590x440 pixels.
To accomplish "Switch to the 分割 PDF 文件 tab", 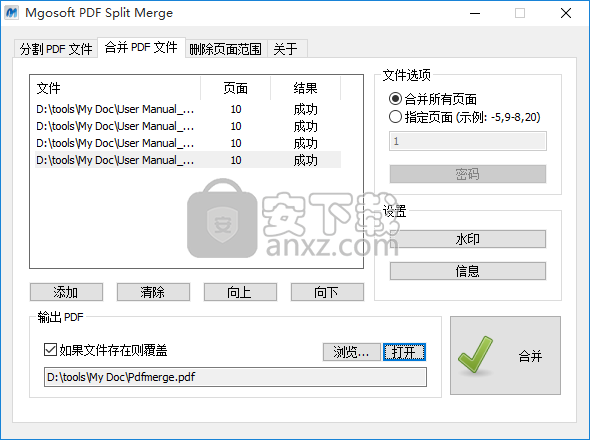I will pyautogui.click(x=56, y=49).
